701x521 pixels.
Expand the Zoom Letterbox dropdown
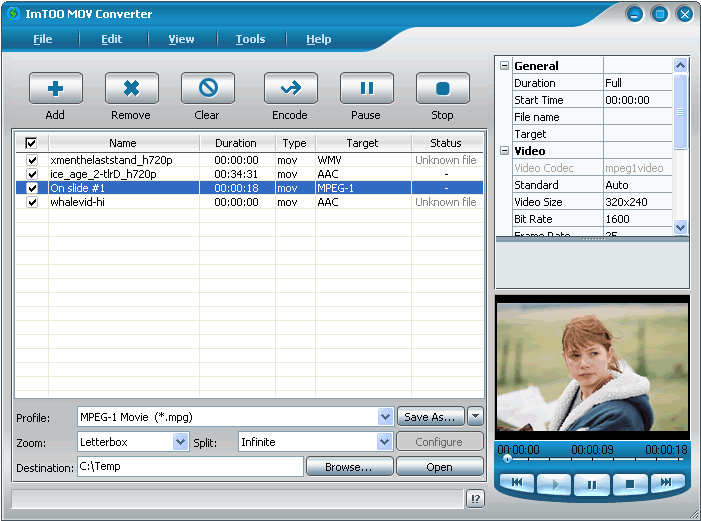pyautogui.click(x=180, y=442)
